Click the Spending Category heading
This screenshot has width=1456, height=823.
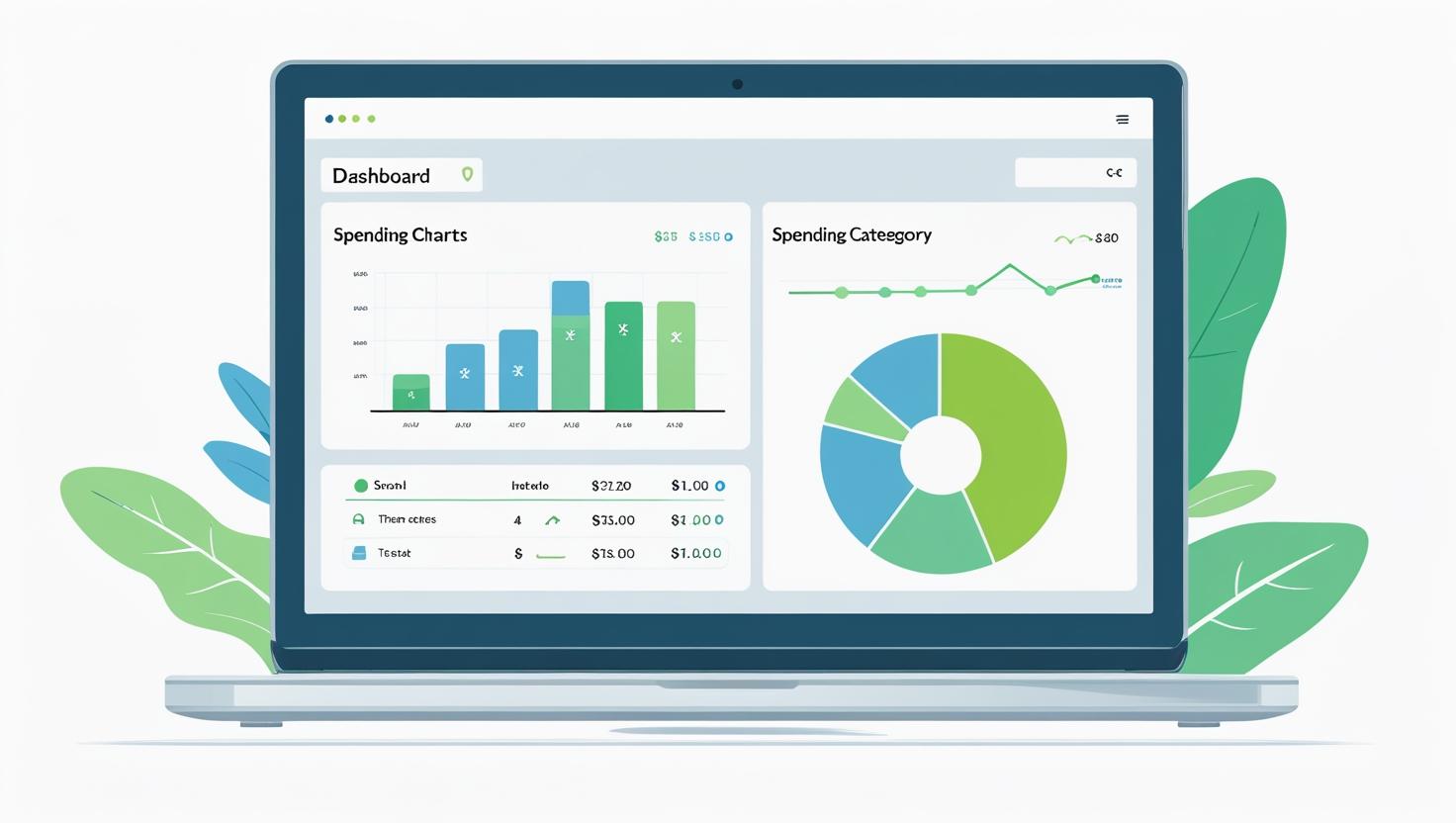[852, 234]
